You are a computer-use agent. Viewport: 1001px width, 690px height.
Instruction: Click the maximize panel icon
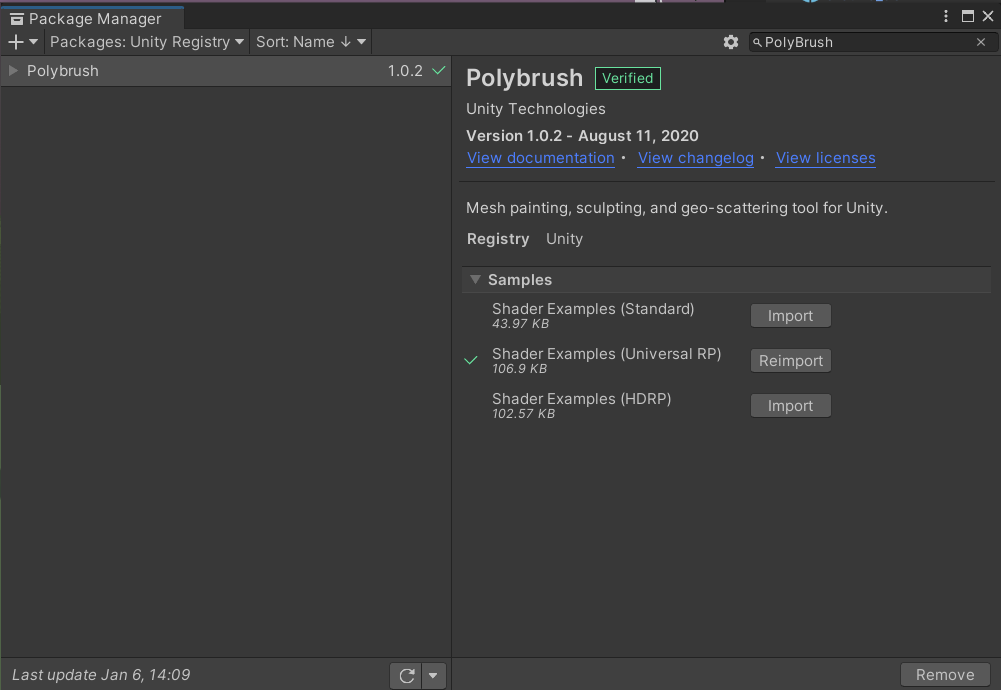click(x=966, y=16)
